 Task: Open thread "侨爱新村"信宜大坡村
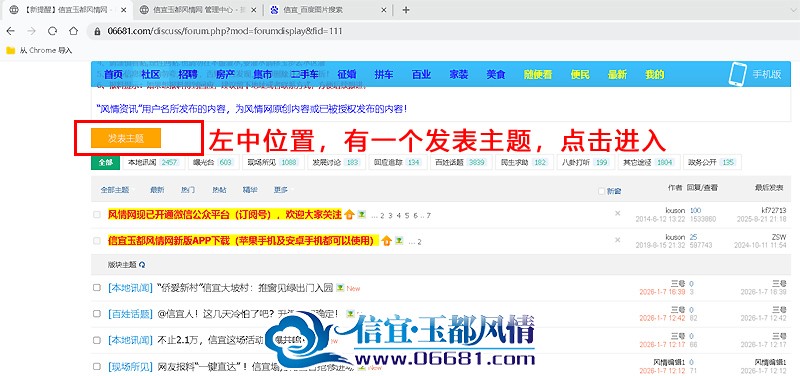pyautogui.click(x=245, y=288)
